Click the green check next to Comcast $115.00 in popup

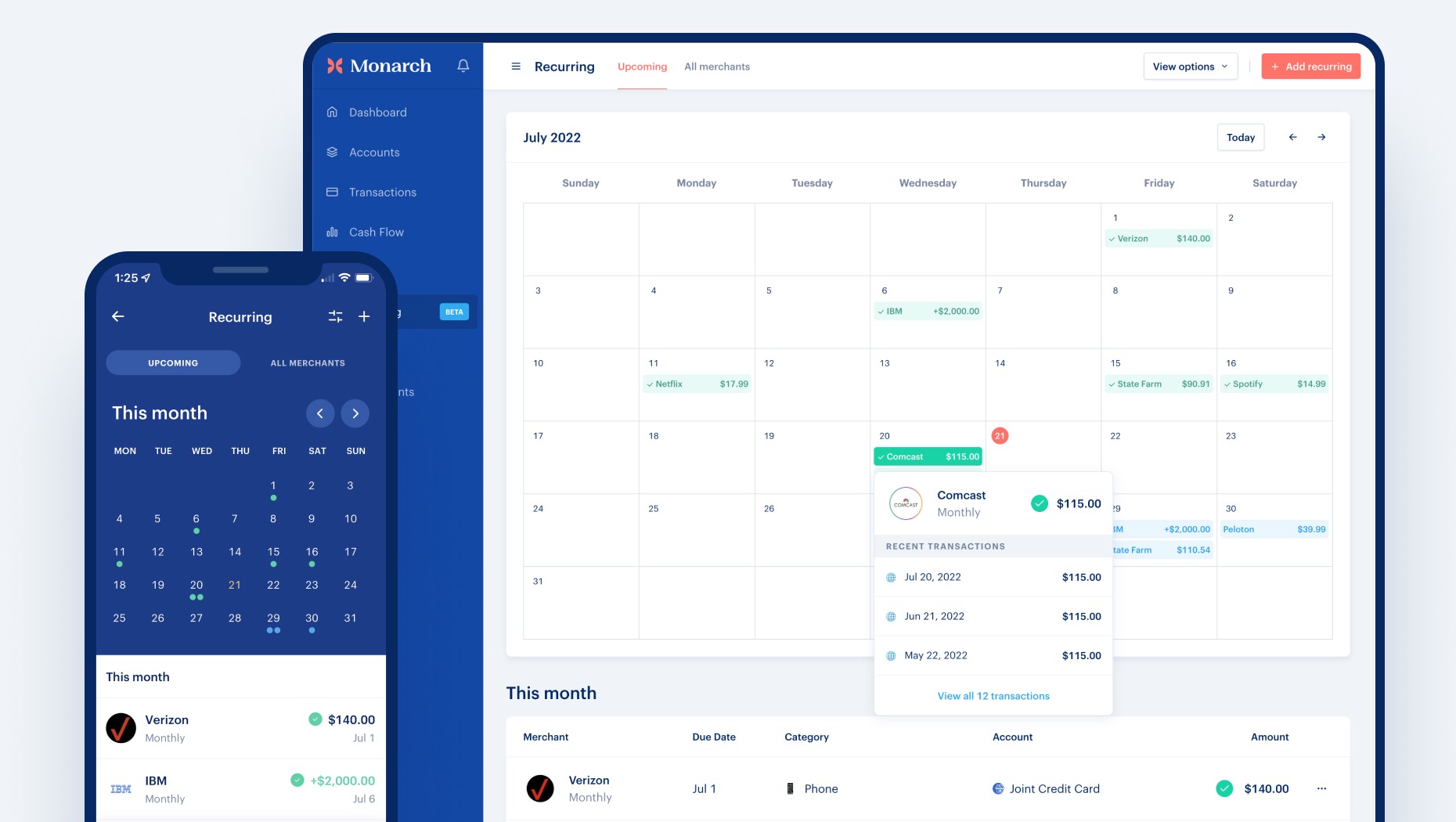pos(1040,503)
